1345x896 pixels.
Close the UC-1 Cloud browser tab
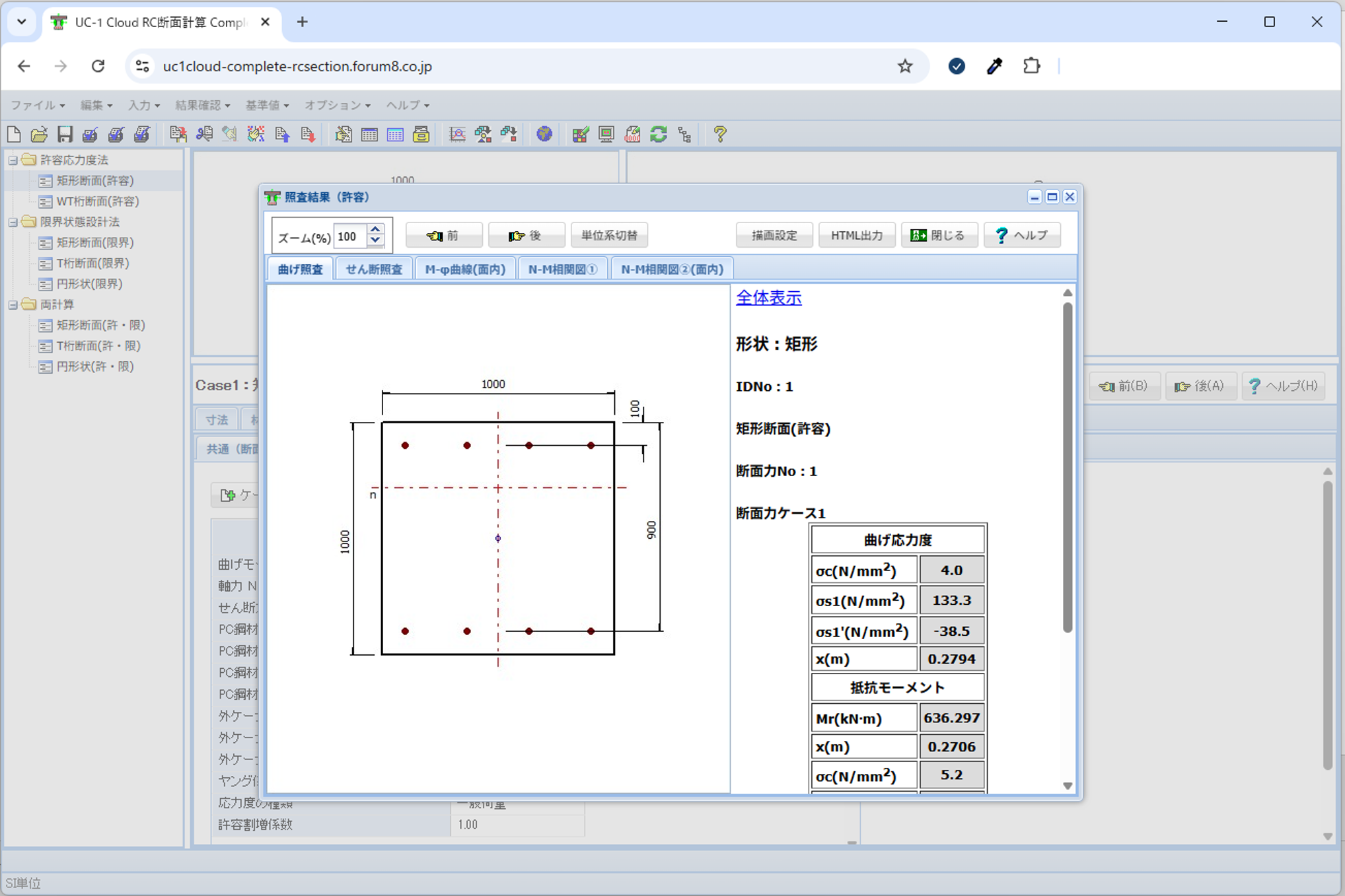point(265,22)
